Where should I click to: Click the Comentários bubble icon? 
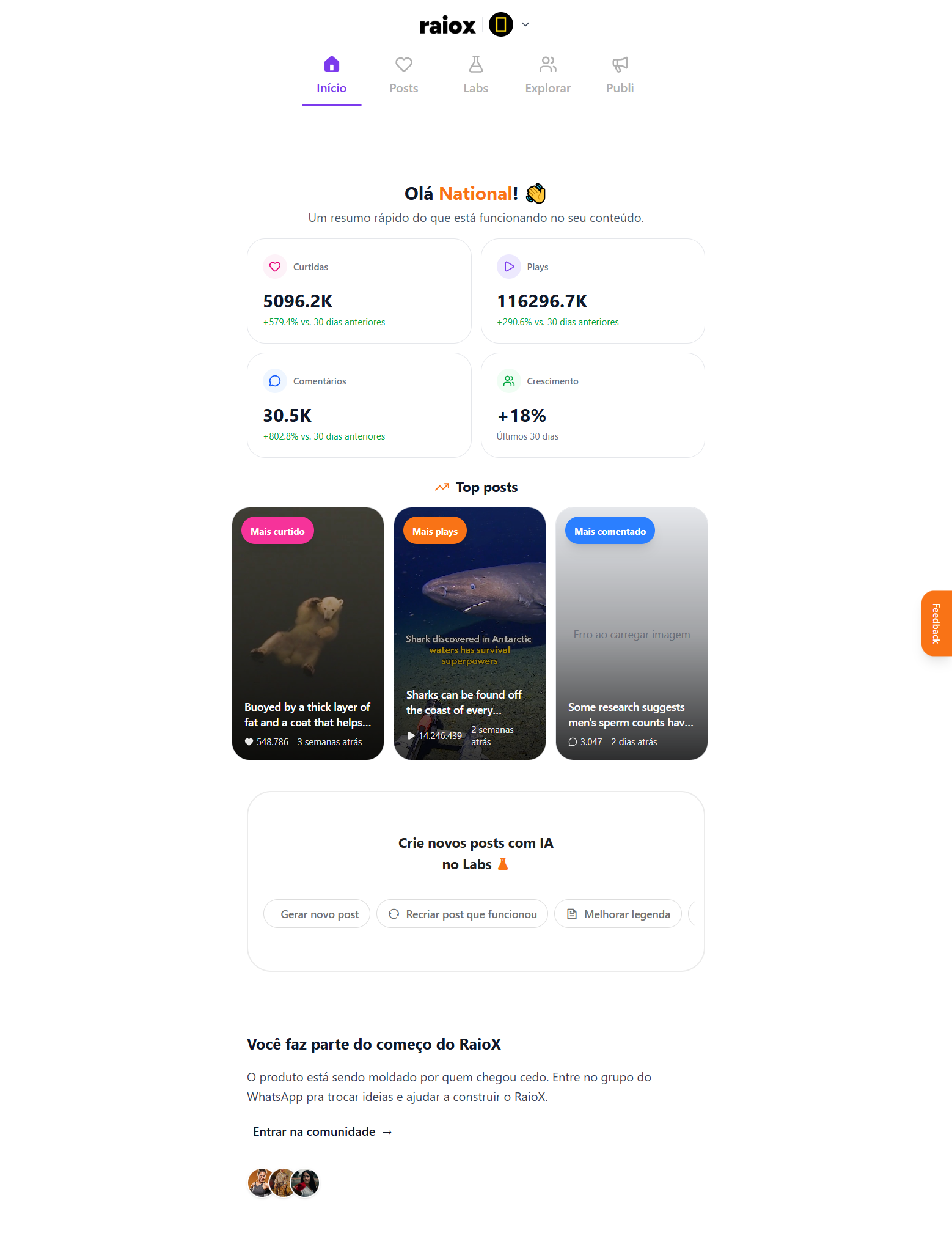(x=275, y=381)
